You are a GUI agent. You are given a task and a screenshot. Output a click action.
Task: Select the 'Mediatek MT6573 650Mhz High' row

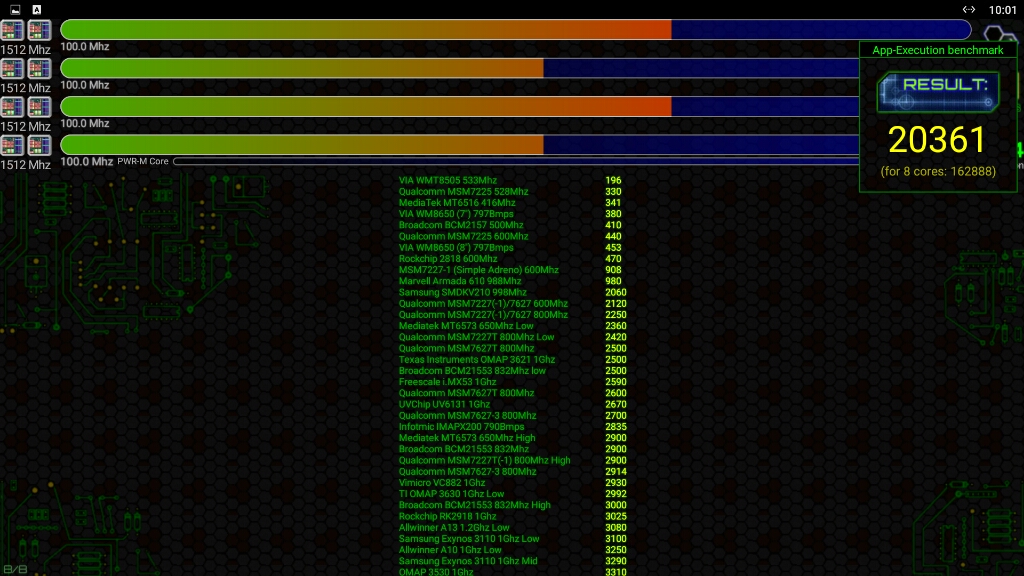click(513, 438)
